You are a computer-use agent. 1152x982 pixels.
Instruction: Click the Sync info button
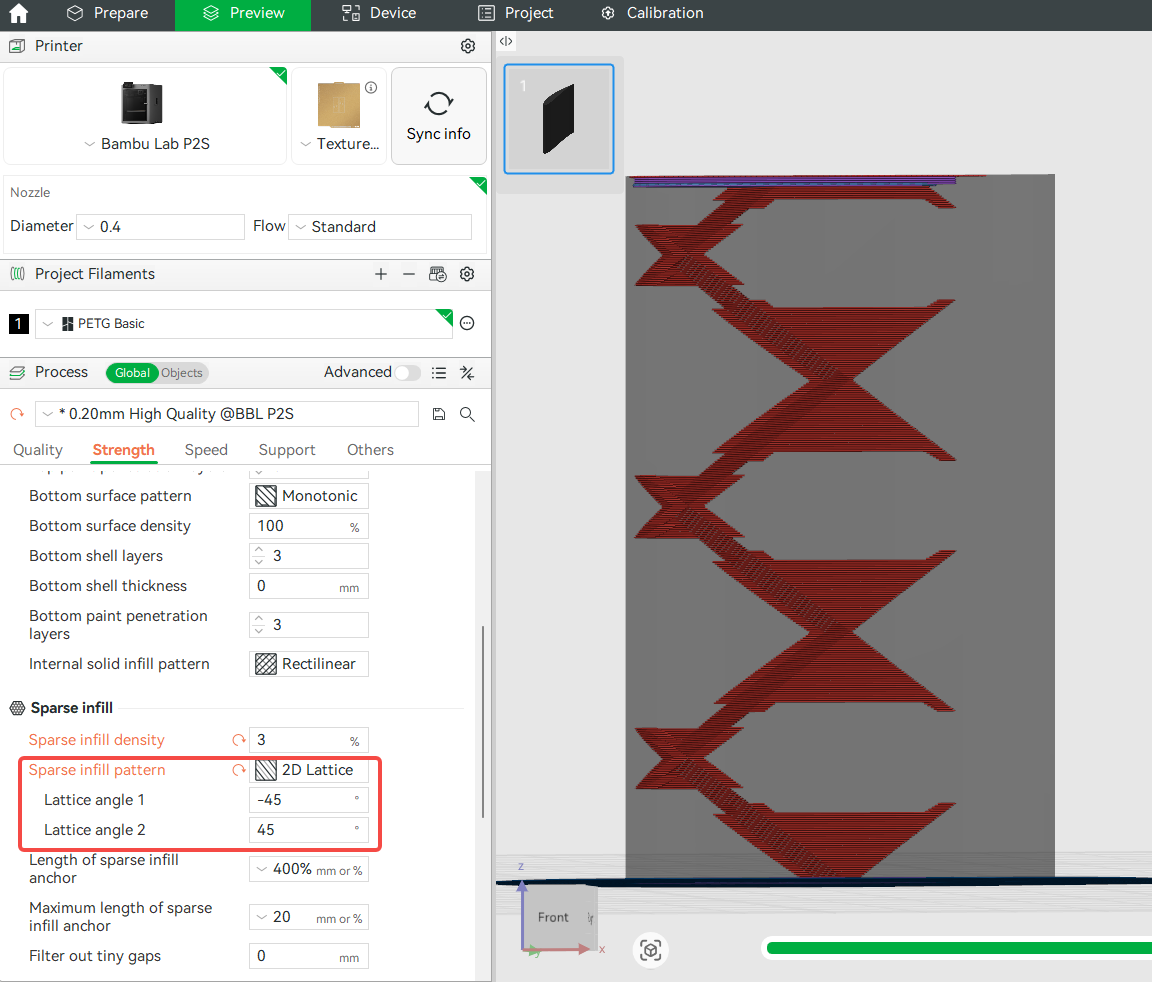pos(438,116)
